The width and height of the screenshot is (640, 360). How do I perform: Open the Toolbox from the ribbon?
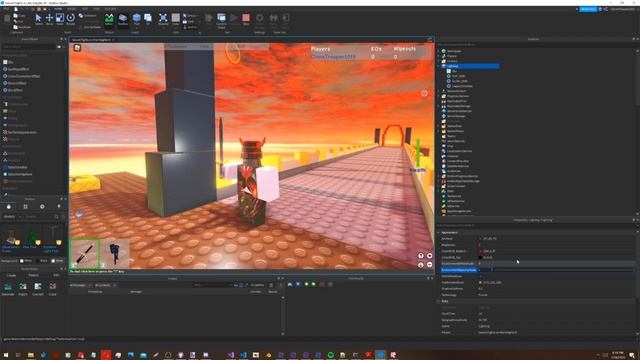click(123, 19)
